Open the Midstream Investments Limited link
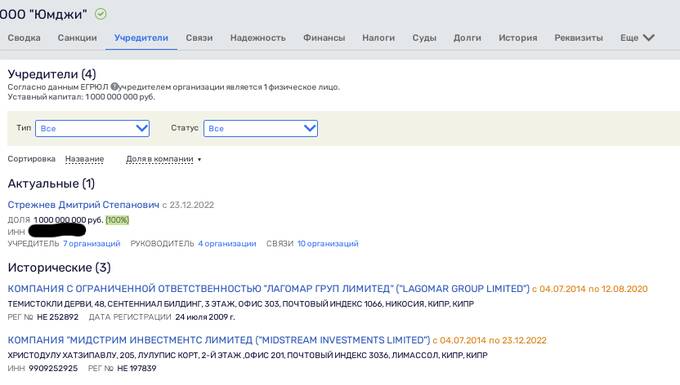The height and width of the screenshot is (385, 680). [x=219, y=340]
